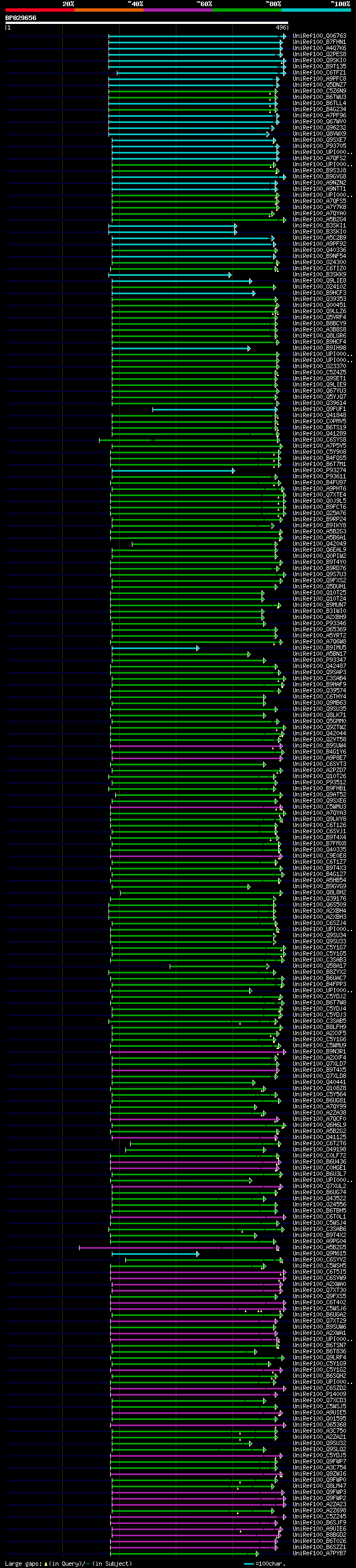Image resolution: width=356 pixels, height=1568 pixels.
Task: Select the UniRef100_A7QFS5 label
Action: pyautogui.click(x=319, y=201)
